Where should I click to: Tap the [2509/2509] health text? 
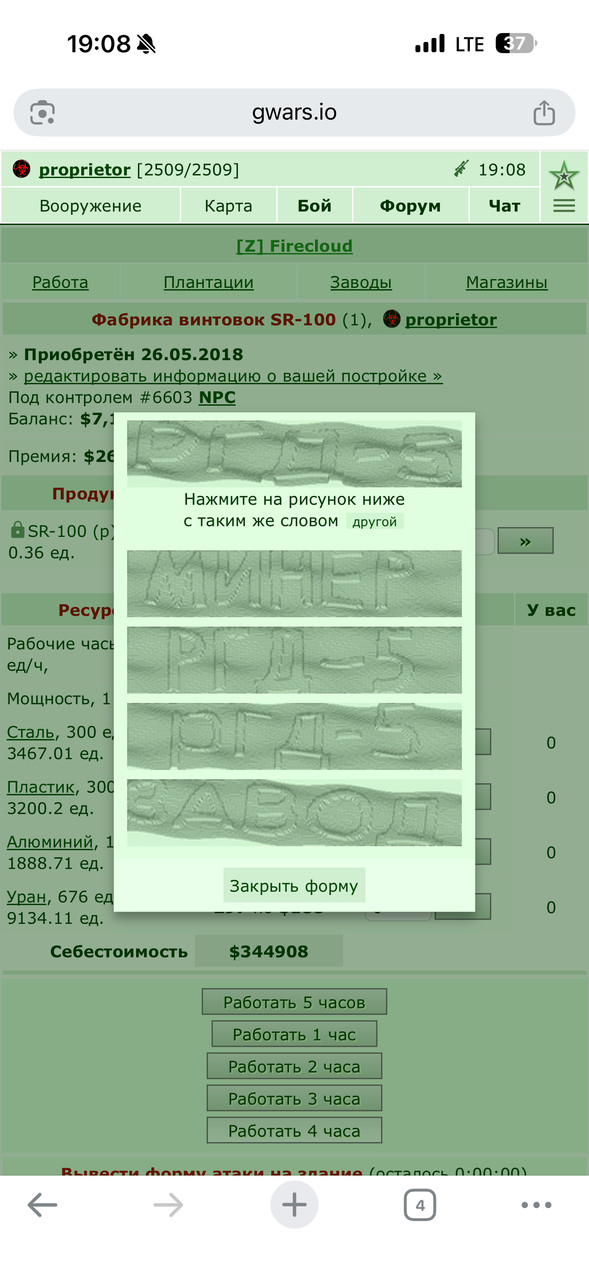pos(187,170)
